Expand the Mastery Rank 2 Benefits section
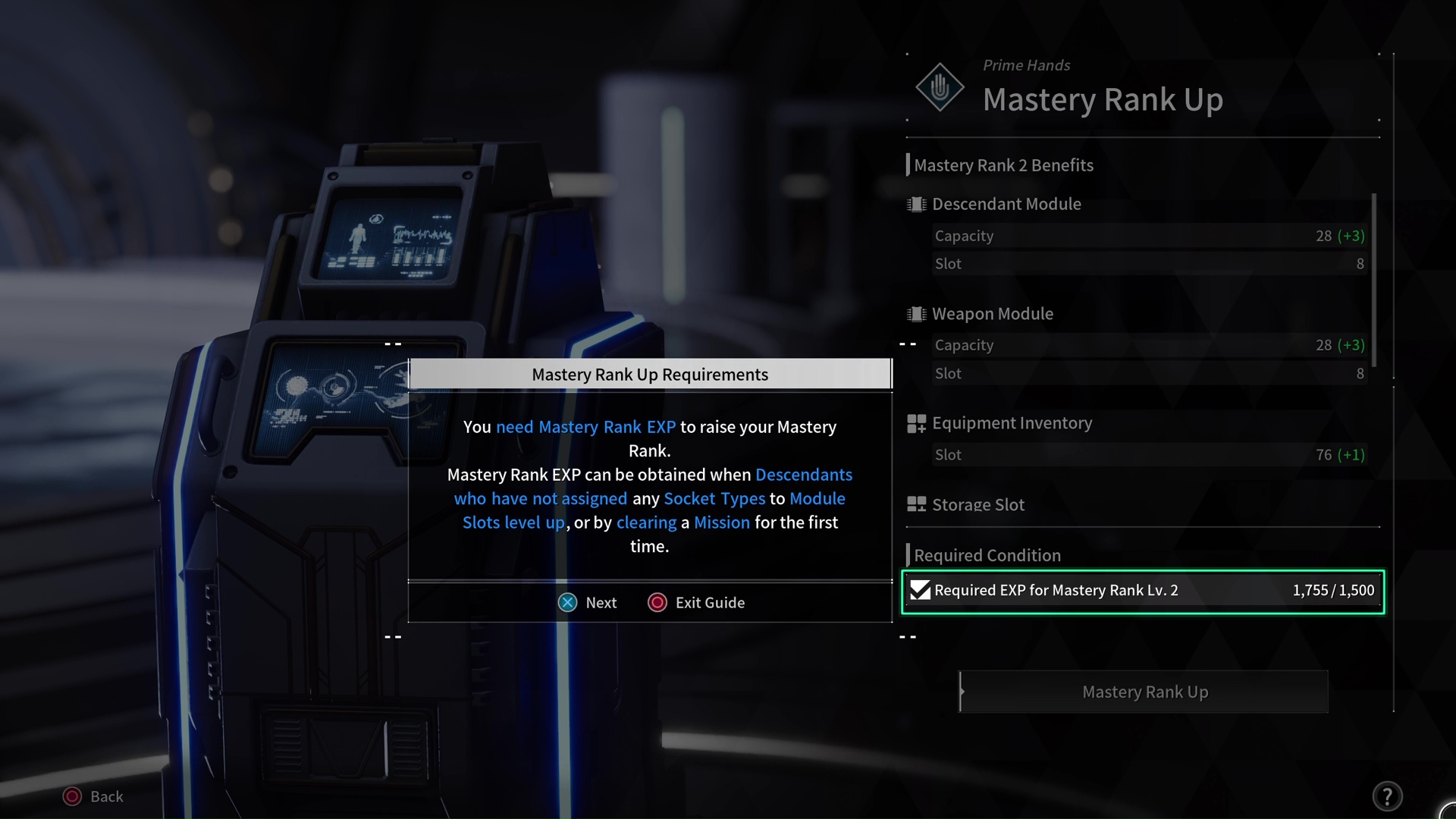The height and width of the screenshot is (819, 1456). coord(1003,164)
